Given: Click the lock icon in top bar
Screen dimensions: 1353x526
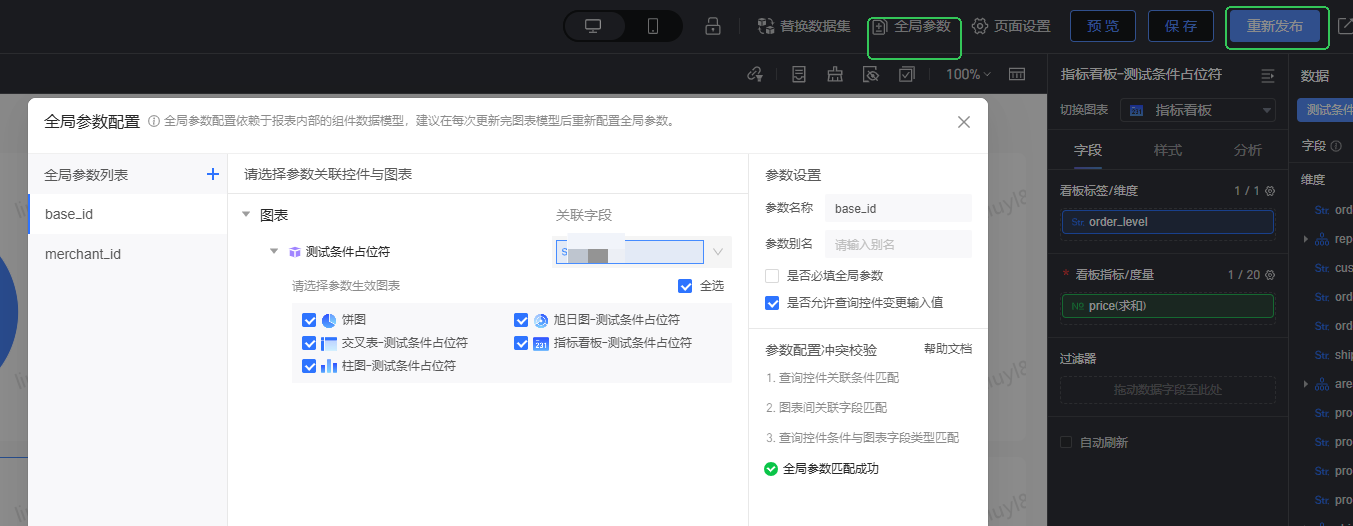Looking at the screenshot, I should pyautogui.click(x=713, y=26).
